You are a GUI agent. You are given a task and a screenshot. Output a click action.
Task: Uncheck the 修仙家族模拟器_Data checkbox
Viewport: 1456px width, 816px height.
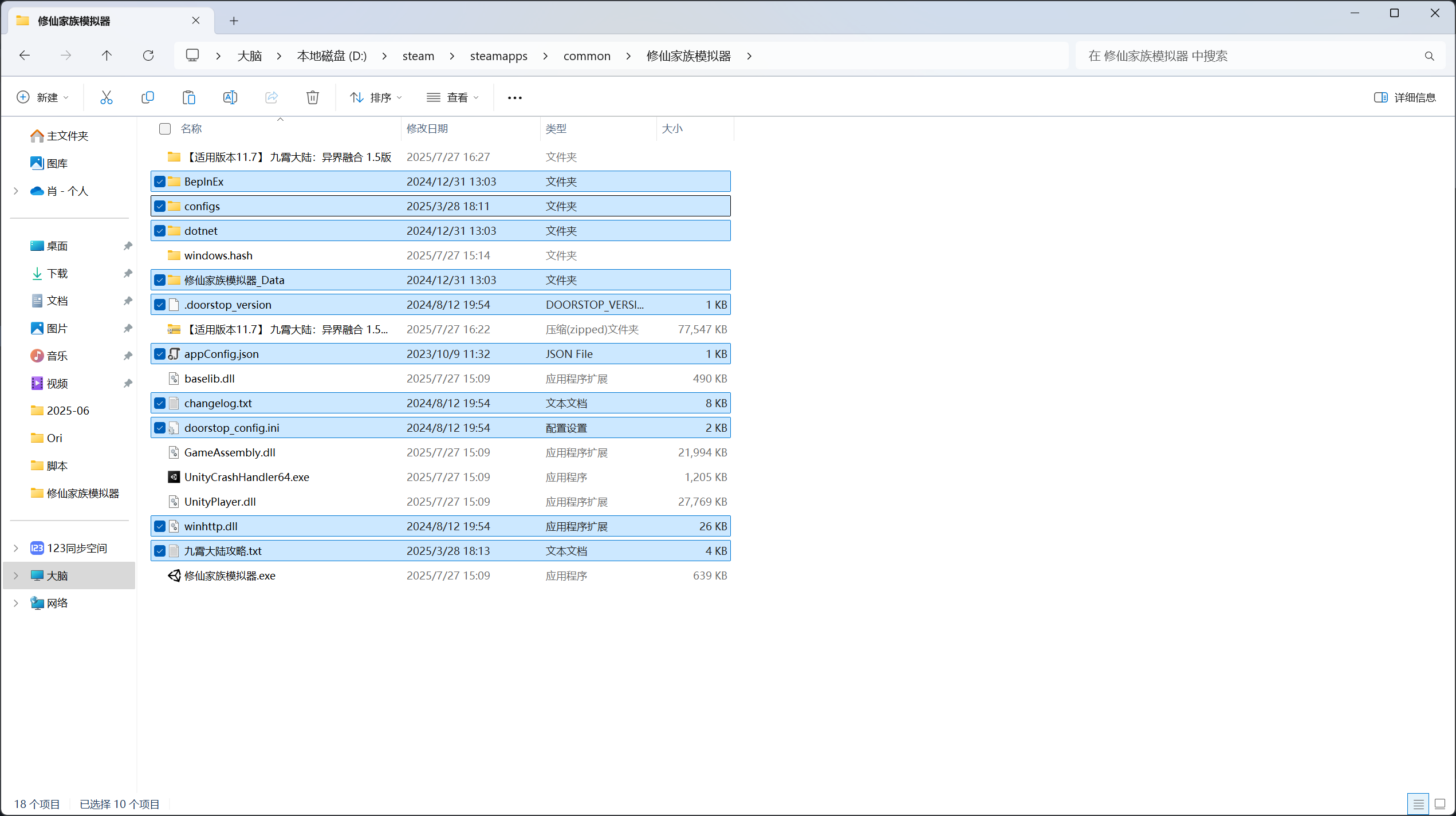coord(160,280)
